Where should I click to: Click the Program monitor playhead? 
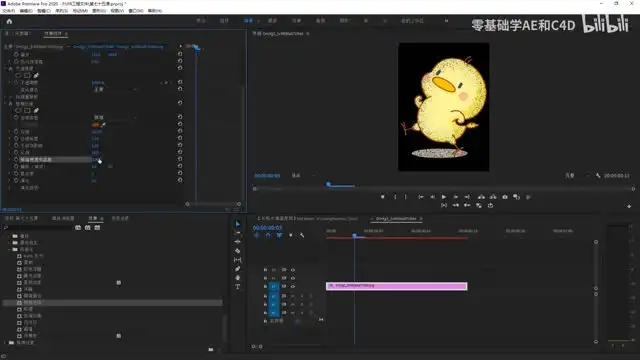pos(329,184)
